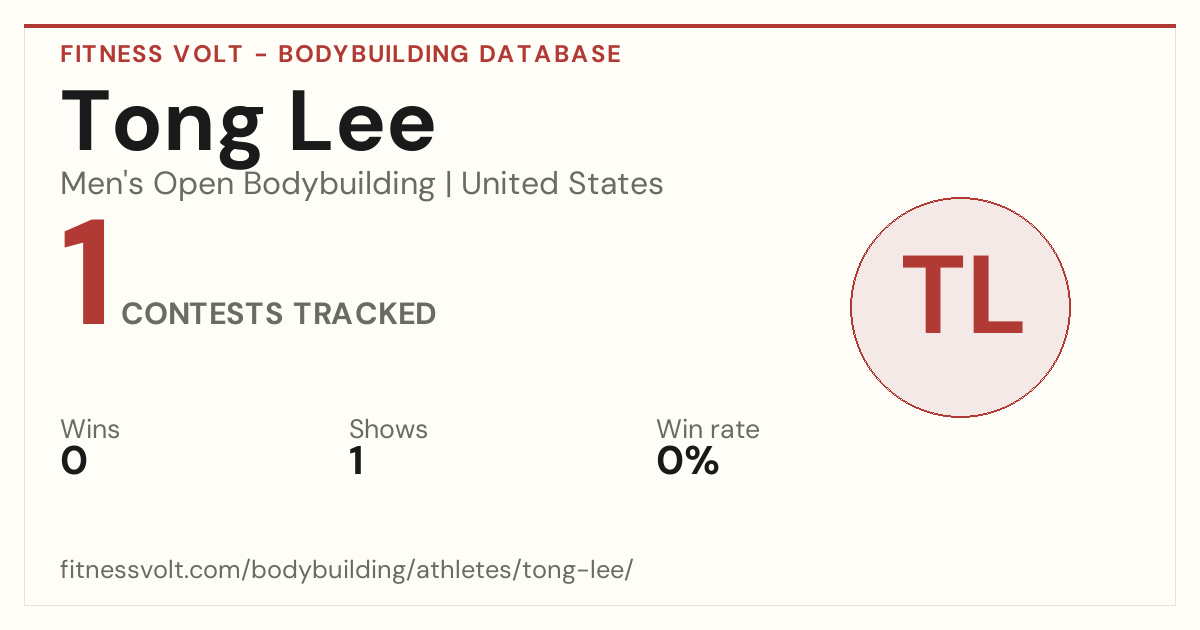Click the word TRACKED beside the number

tap(364, 314)
